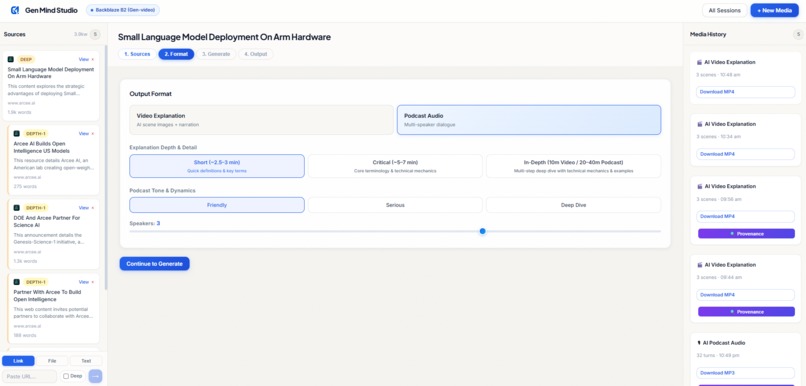Remove the DOE And Arcee source with x

coord(93,208)
